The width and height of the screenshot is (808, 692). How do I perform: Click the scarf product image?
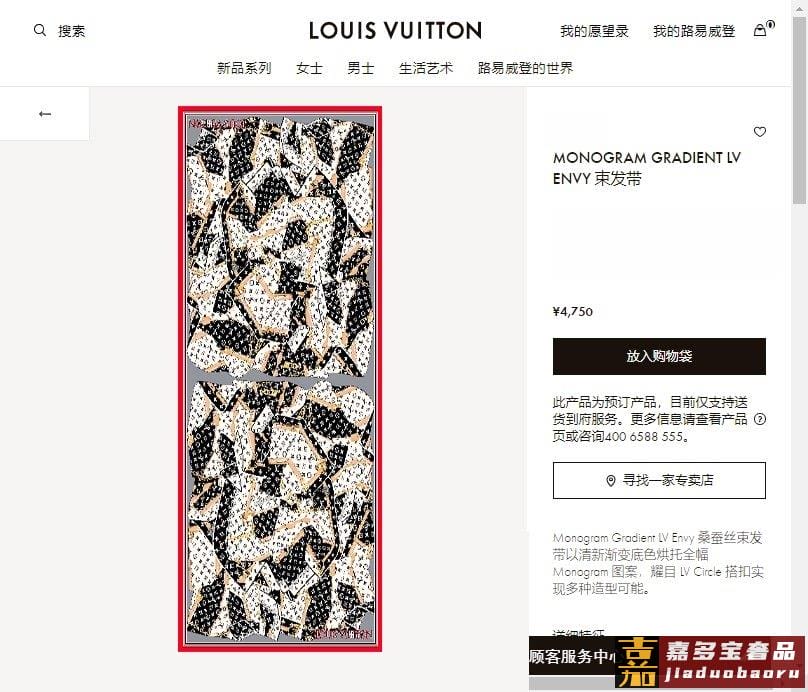click(x=280, y=379)
